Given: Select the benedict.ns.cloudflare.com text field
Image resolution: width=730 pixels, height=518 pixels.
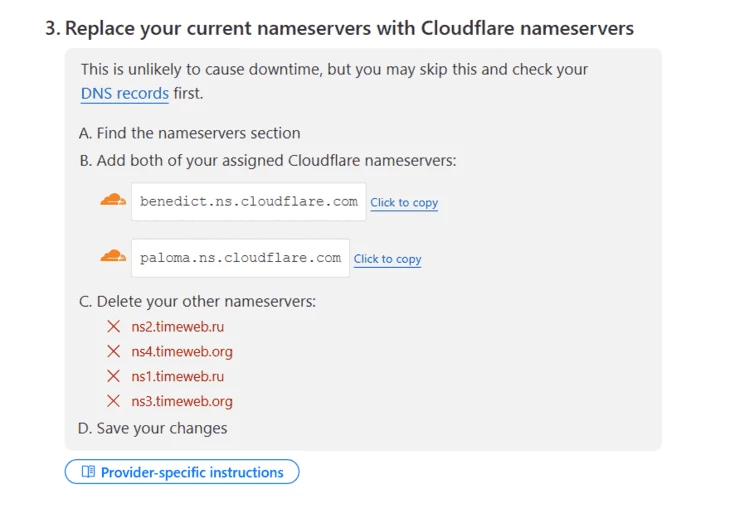Looking at the screenshot, I should (x=249, y=202).
